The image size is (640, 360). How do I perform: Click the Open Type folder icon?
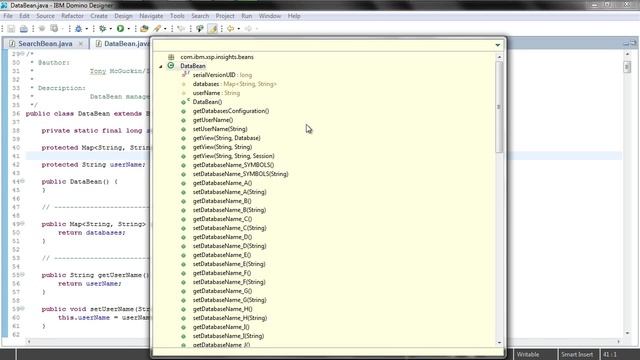[x=144, y=29]
